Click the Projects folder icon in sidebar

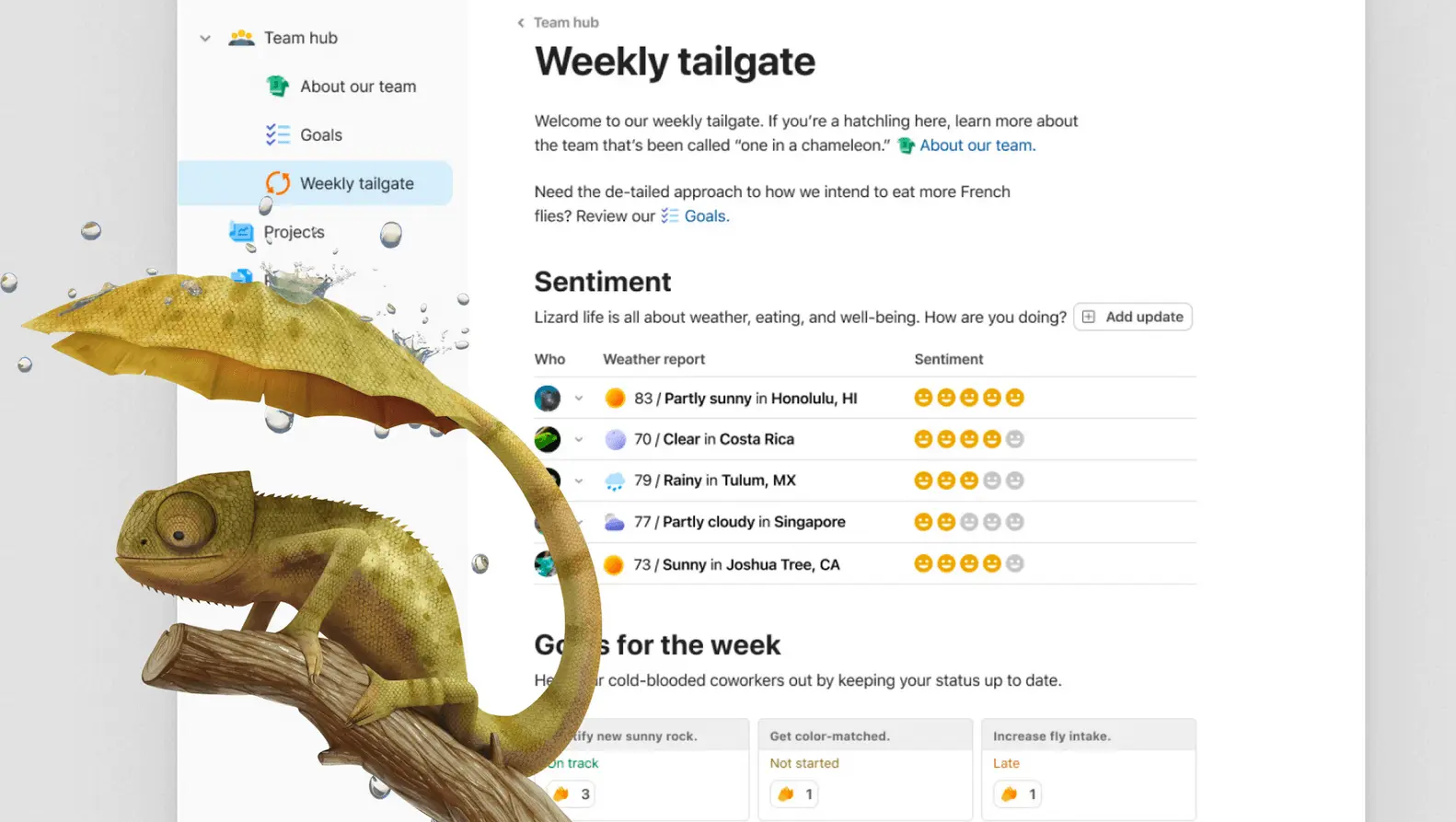(241, 232)
